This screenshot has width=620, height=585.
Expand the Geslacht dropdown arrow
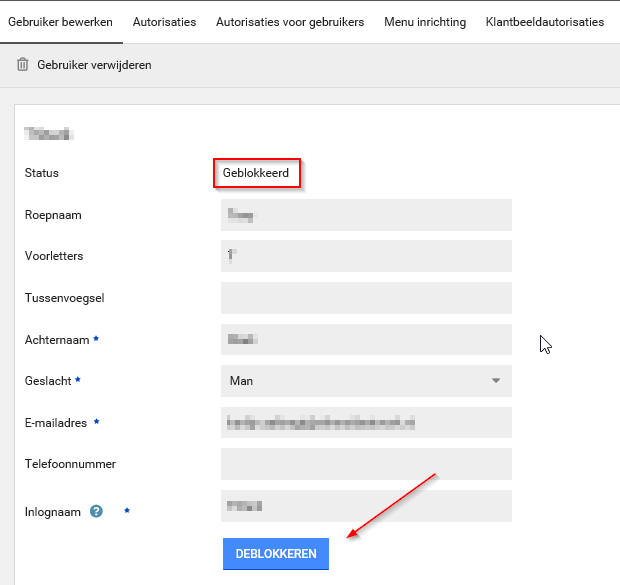click(x=495, y=381)
